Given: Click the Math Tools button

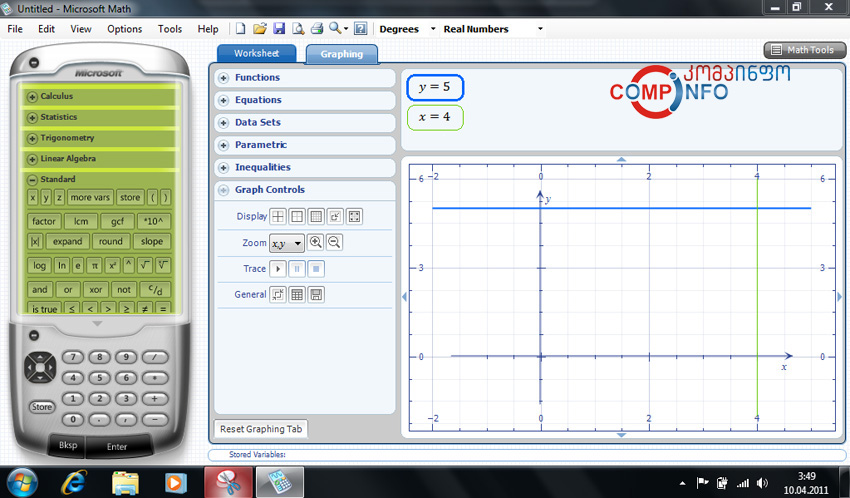Looking at the screenshot, I should [x=804, y=50].
